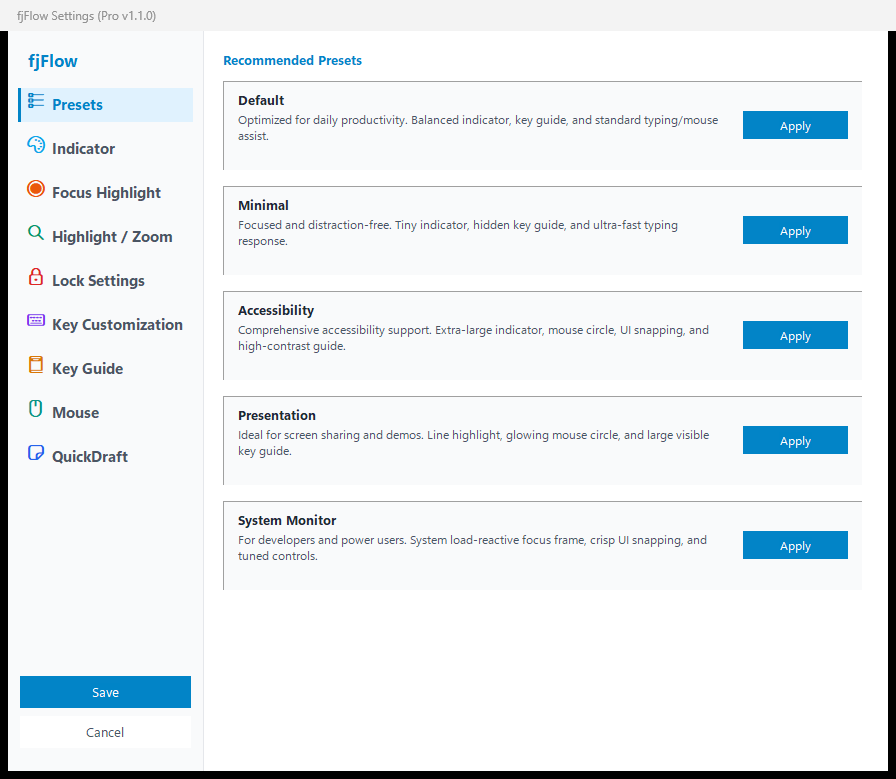Open the Presets section
This screenshot has height=779, width=896.
point(106,105)
